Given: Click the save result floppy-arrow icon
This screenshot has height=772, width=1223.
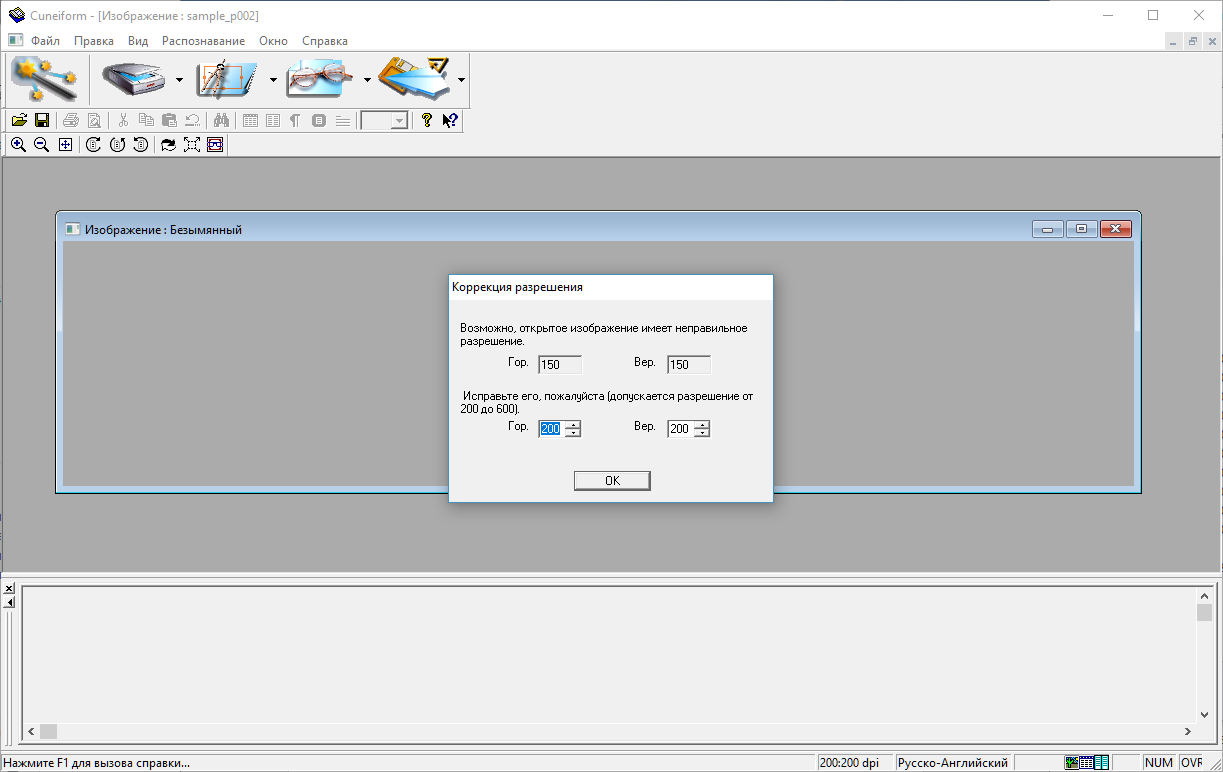Looking at the screenshot, I should (414, 79).
